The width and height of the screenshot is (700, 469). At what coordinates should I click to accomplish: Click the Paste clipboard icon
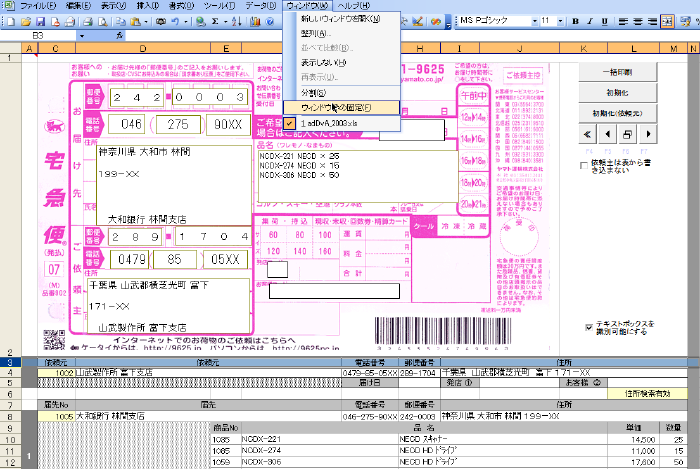pos(136,21)
